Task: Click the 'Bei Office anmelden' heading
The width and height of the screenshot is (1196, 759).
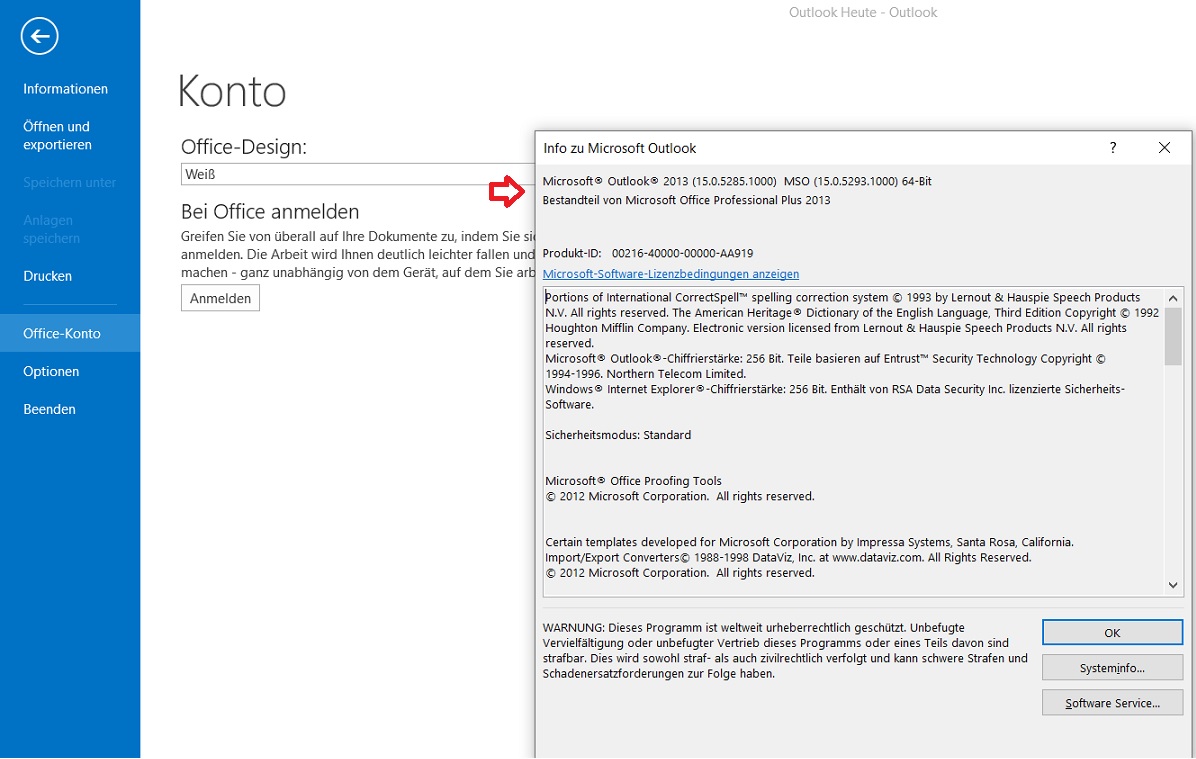Action: [x=270, y=211]
